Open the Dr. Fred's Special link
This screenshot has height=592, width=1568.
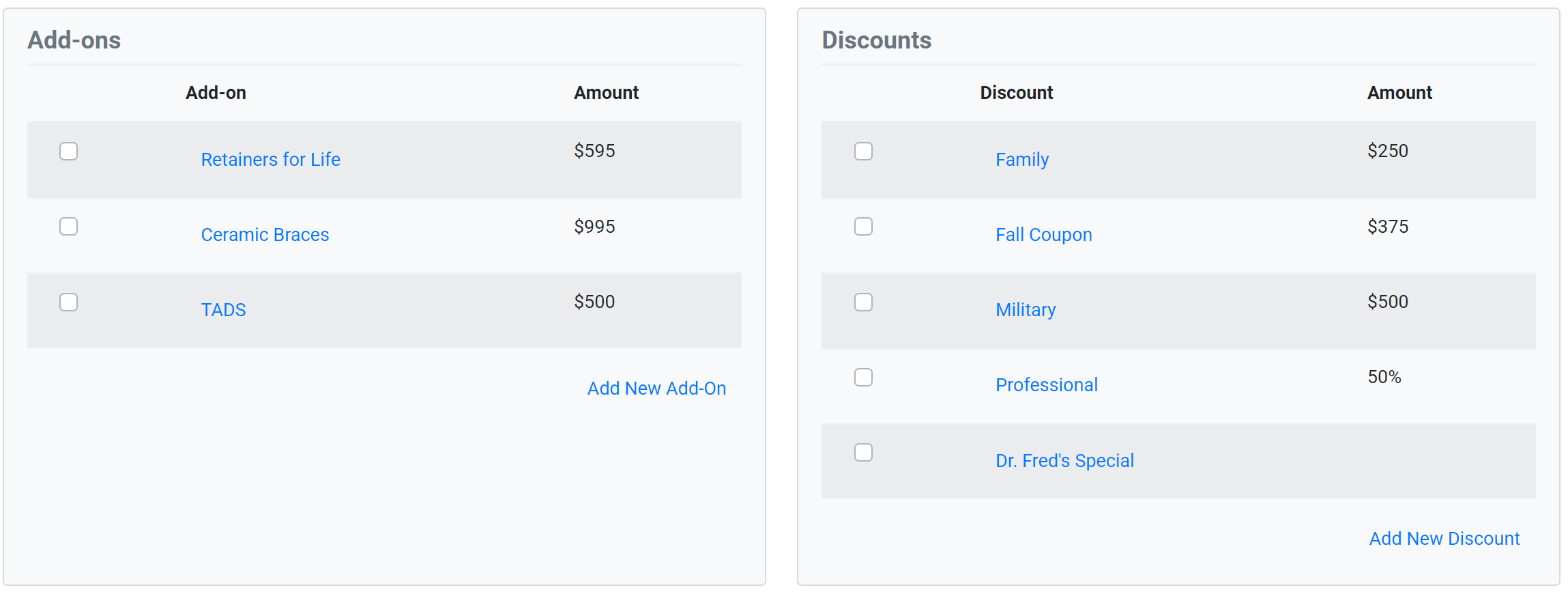(1065, 460)
